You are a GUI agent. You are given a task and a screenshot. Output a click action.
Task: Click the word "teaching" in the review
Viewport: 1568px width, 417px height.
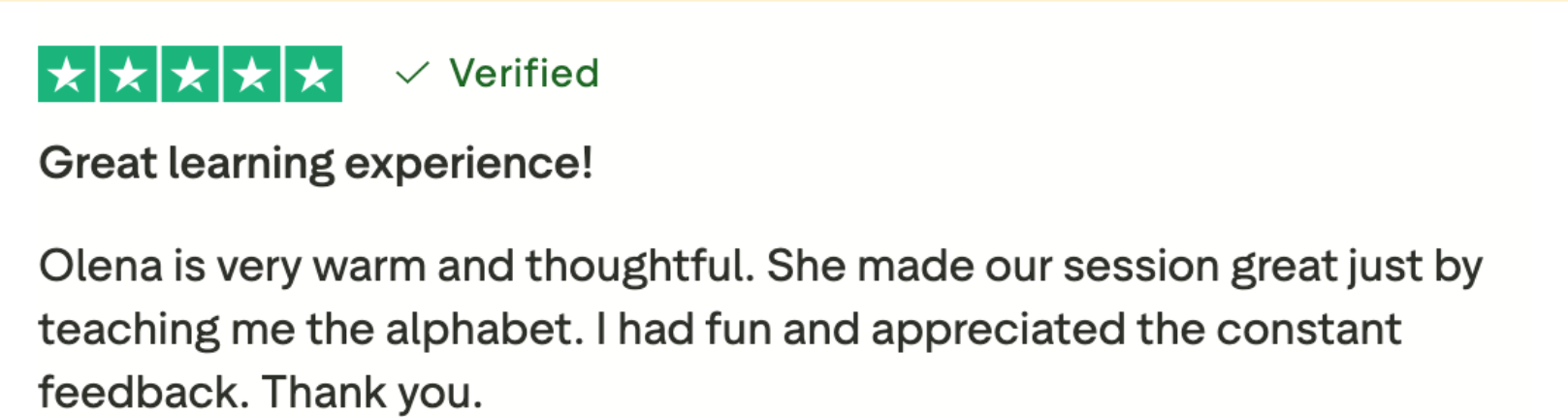tap(129, 331)
